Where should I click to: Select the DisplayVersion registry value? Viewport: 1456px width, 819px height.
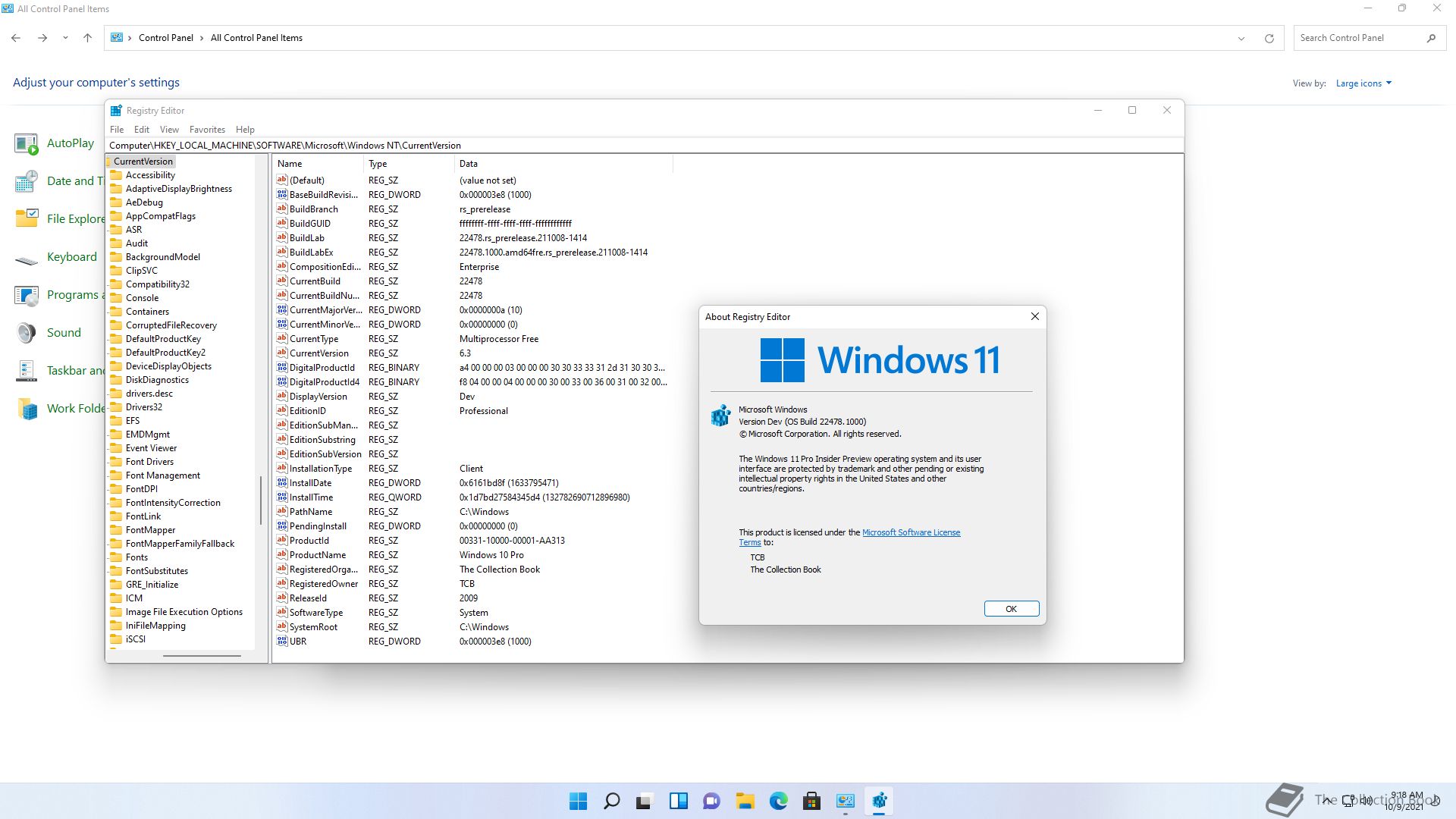tap(318, 397)
